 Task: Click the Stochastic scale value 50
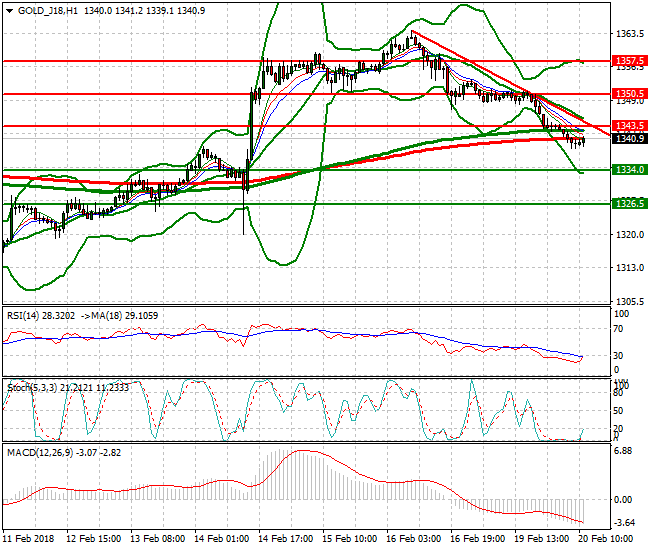[618, 411]
